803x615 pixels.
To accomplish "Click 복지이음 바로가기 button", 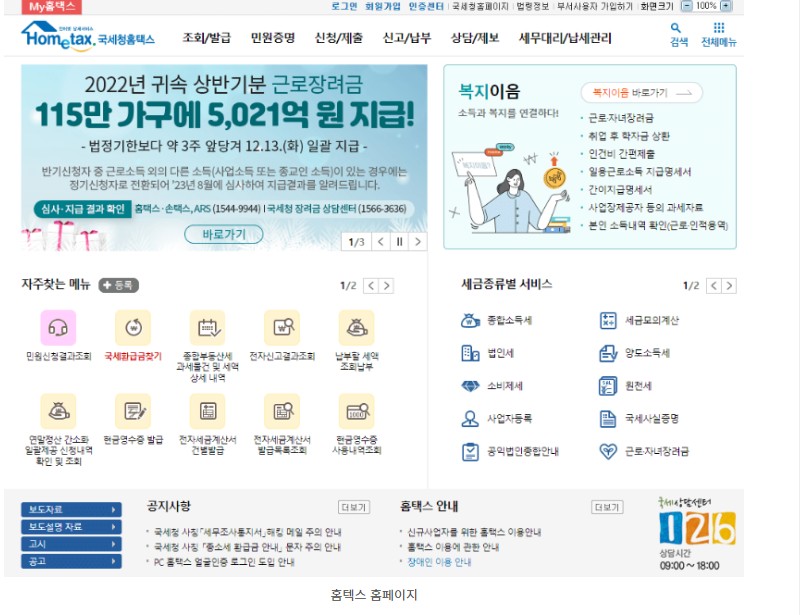I will click(x=642, y=93).
